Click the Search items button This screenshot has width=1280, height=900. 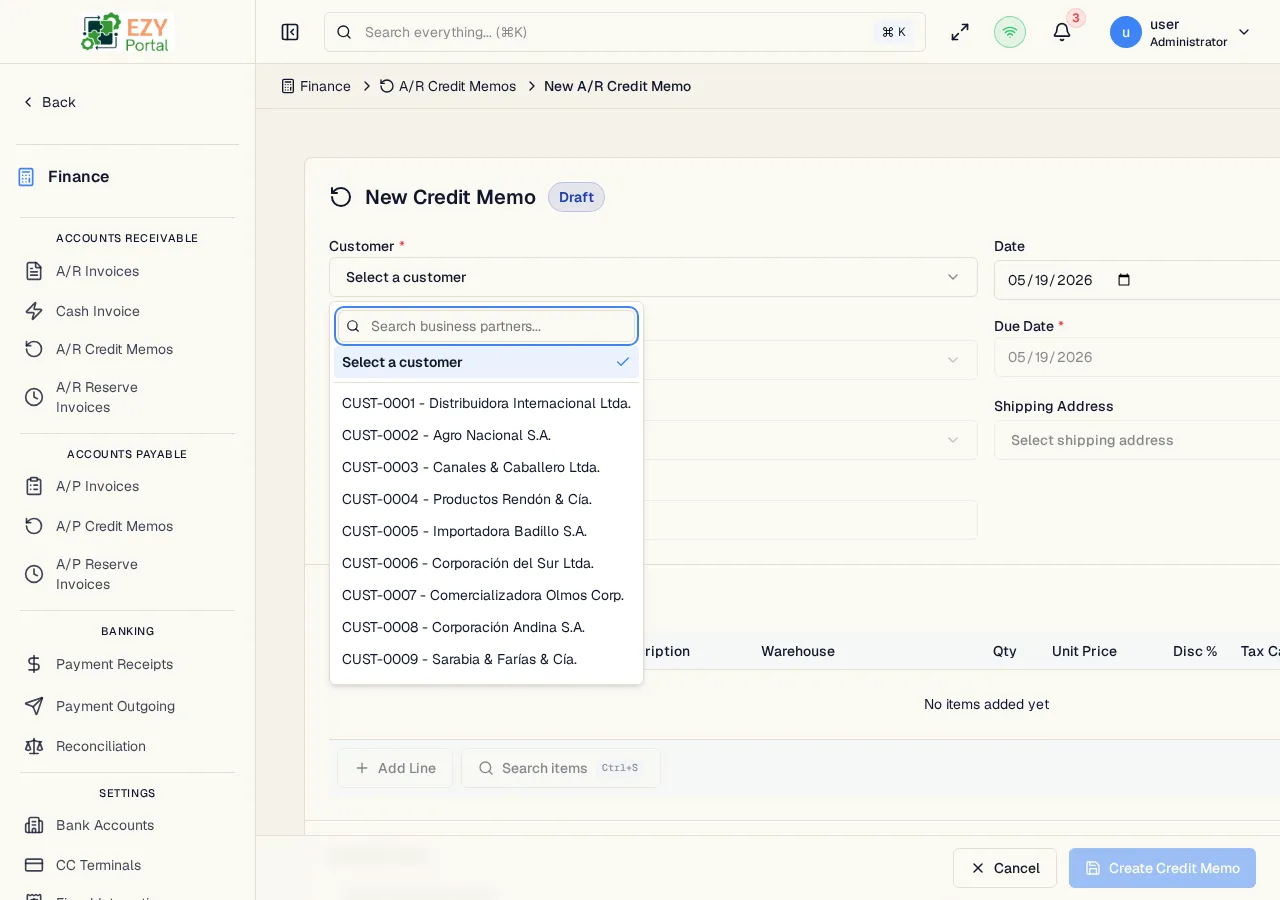561,768
